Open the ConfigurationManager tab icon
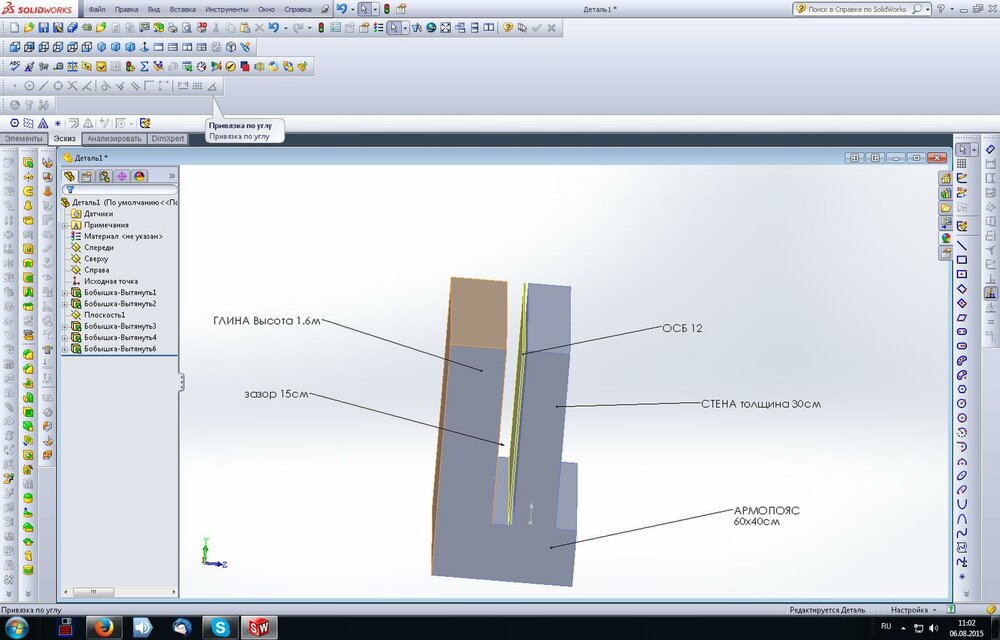 pos(104,176)
